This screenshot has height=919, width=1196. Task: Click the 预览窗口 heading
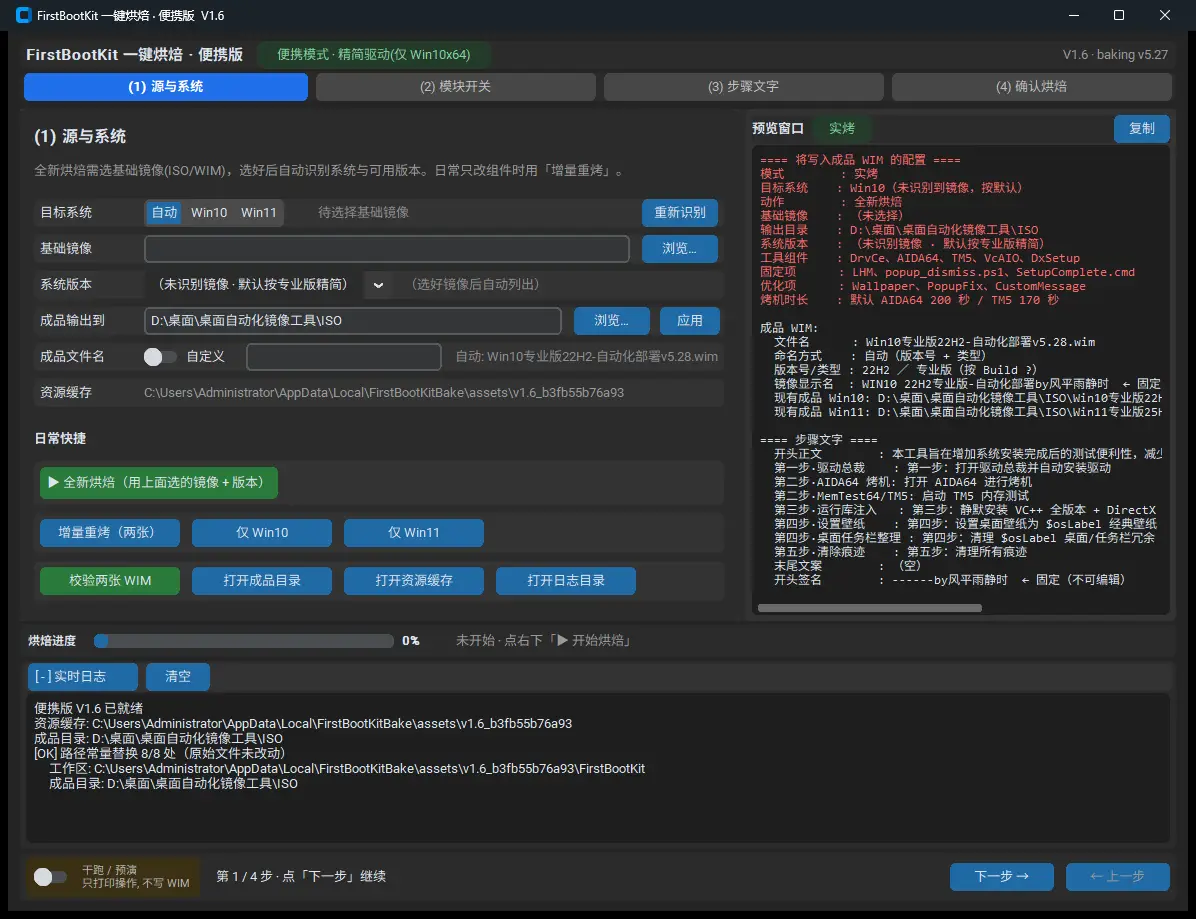click(778, 129)
